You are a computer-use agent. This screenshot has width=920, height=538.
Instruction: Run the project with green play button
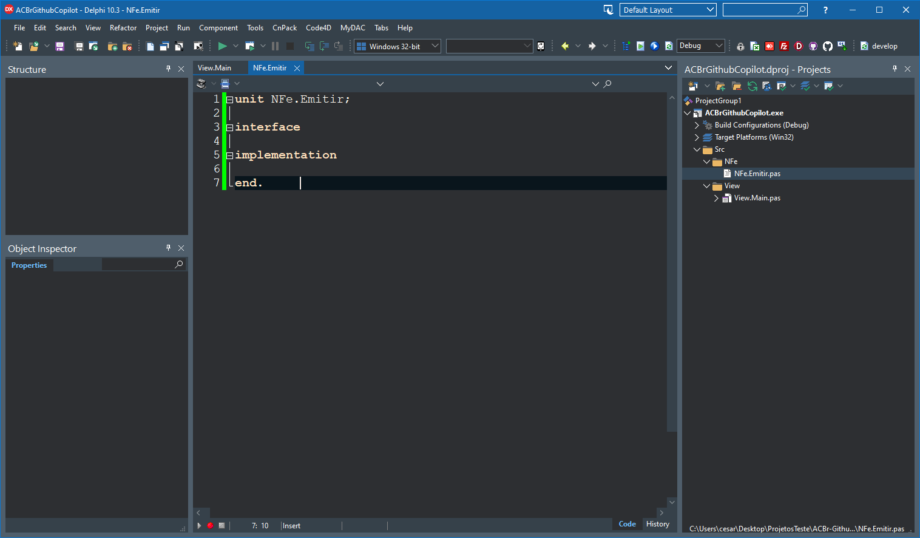tap(222, 46)
